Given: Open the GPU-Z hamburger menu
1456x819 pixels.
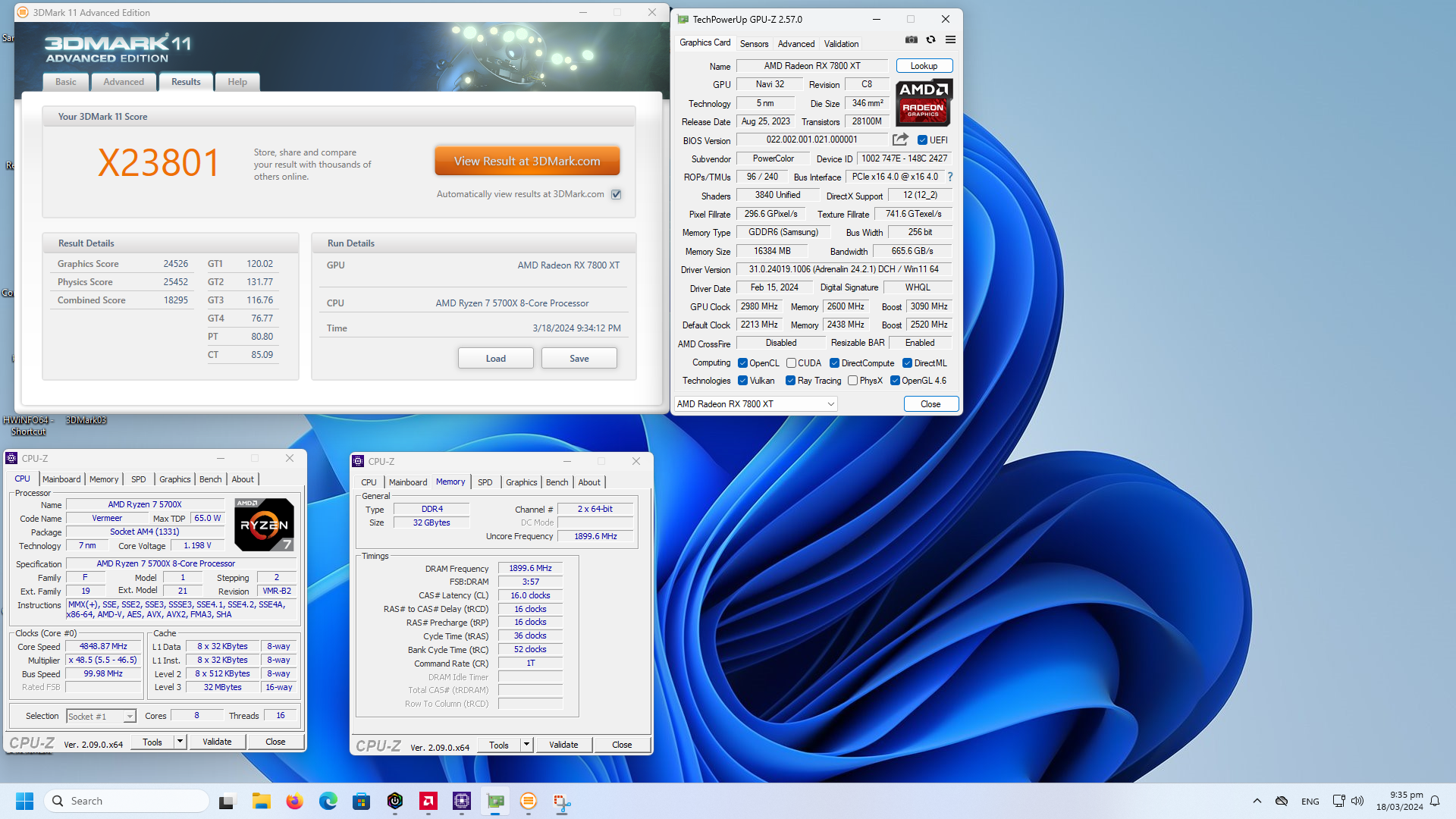Looking at the screenshot, I should (950, 40).
